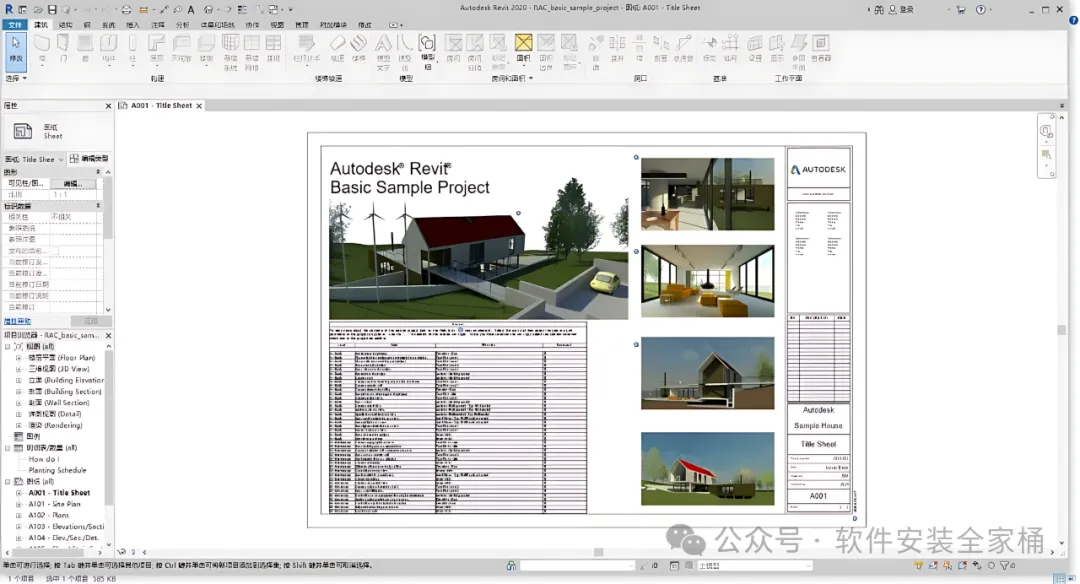Select the Grid datum tool
The image size is (1080, 584).
click(x=730, y=48)
